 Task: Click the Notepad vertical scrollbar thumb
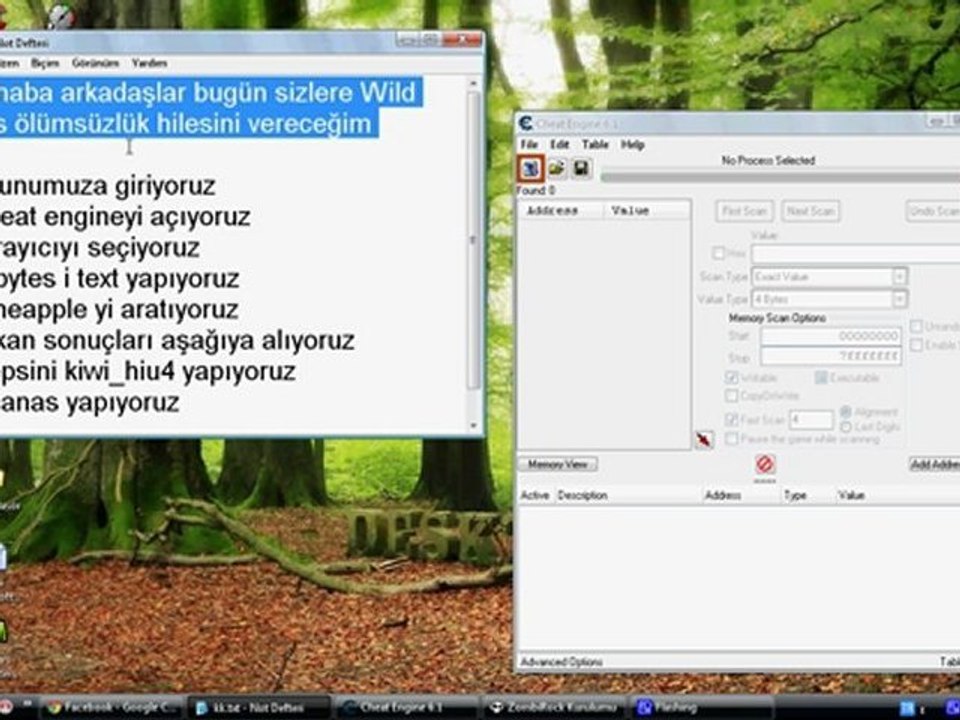click(x=473, y=240)
